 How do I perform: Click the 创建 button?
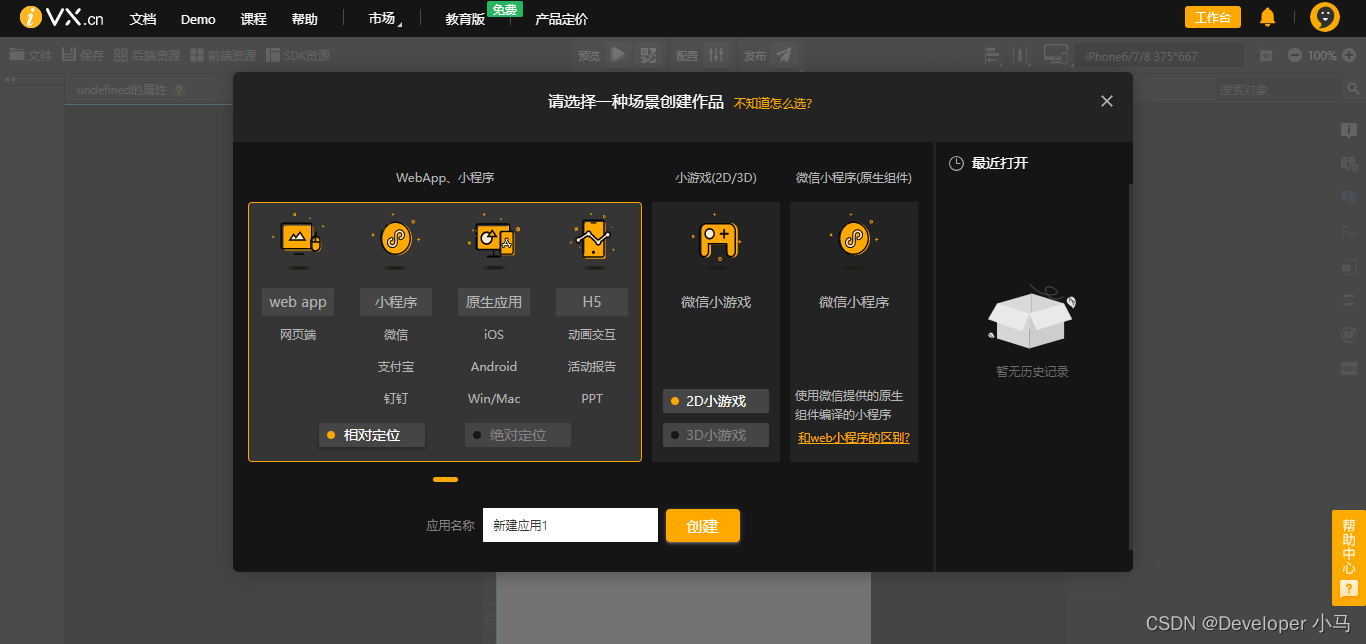[703, 526]
